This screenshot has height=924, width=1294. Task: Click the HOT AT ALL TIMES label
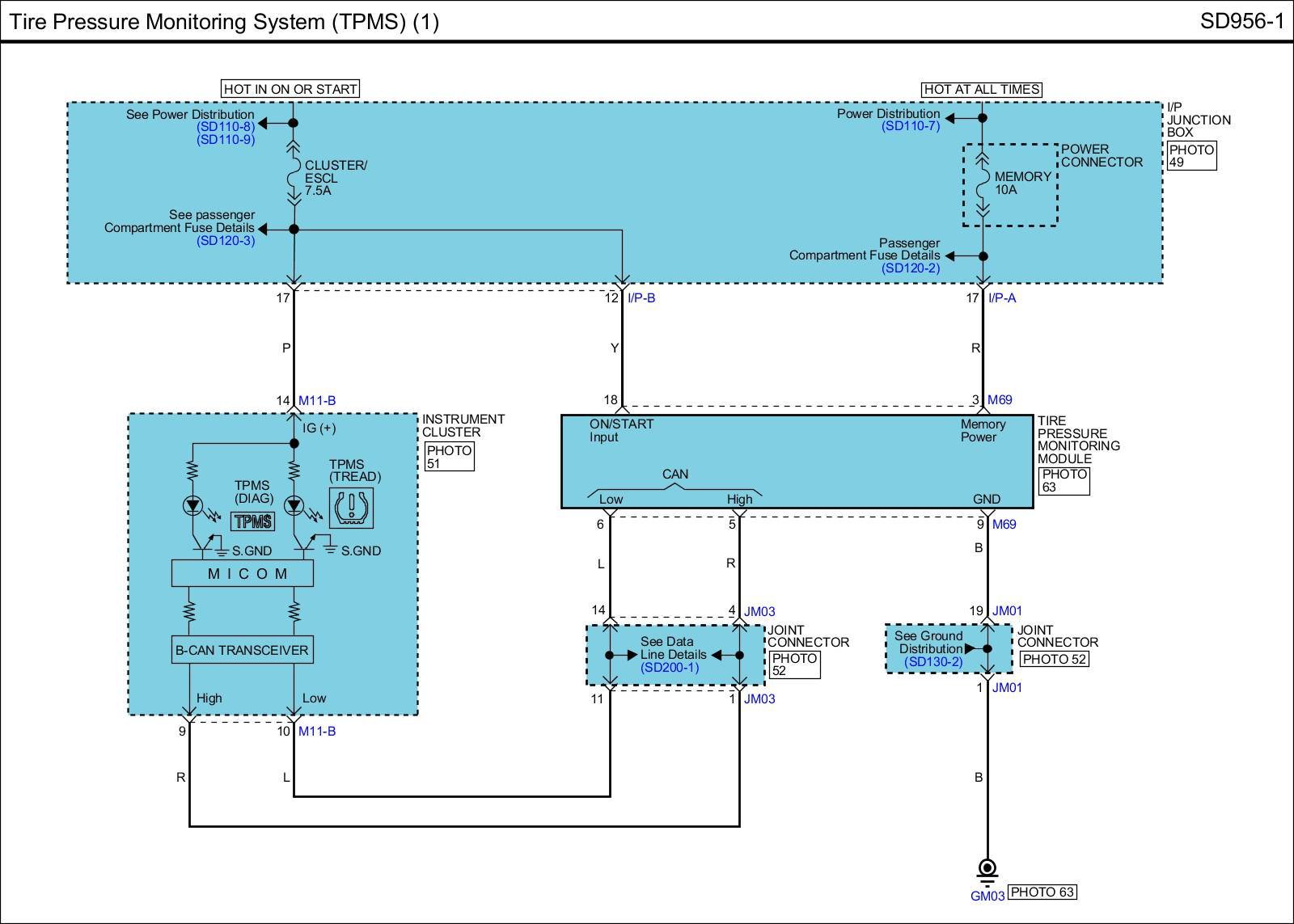coord(982,90)
